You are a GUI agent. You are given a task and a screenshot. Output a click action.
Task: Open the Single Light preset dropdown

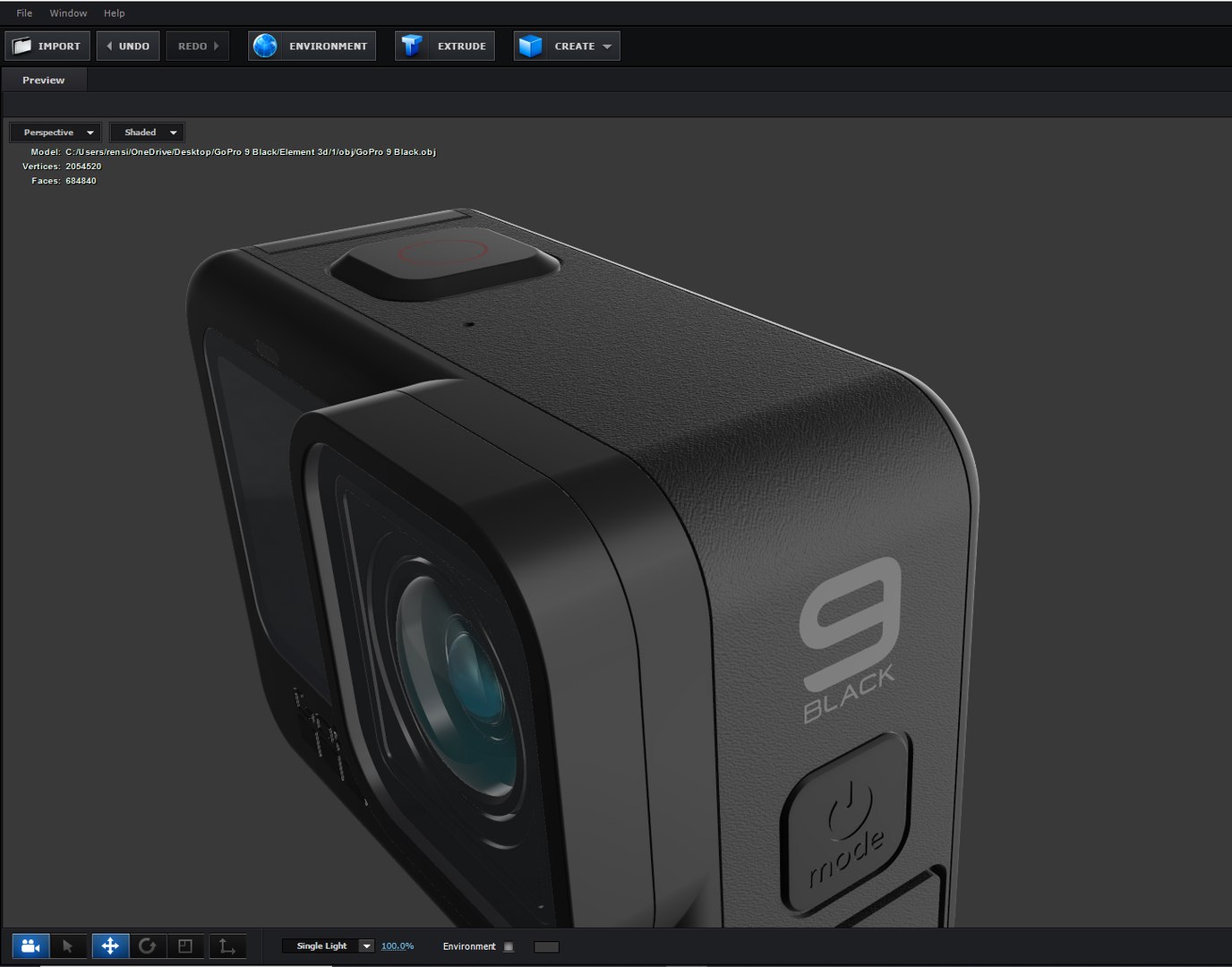(328, 946)
